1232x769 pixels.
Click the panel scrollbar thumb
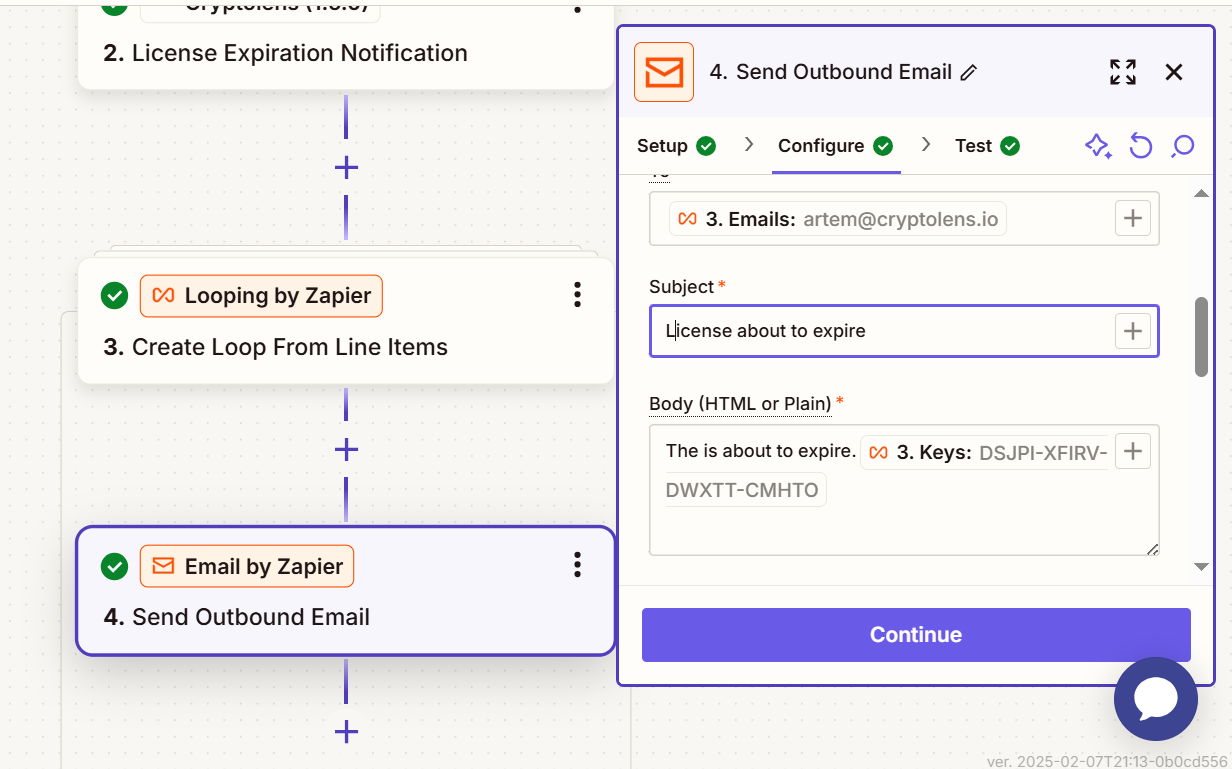tap(1201, 337)
